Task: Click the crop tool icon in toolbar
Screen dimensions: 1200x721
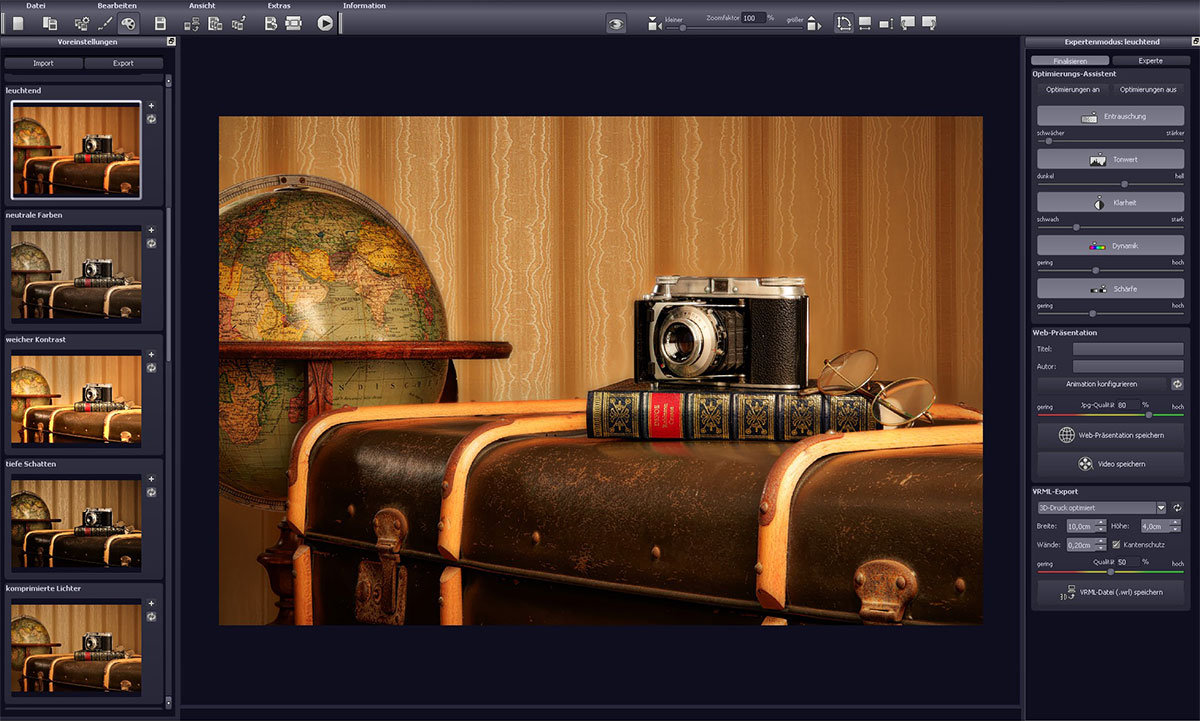Action: pos(843,23)
